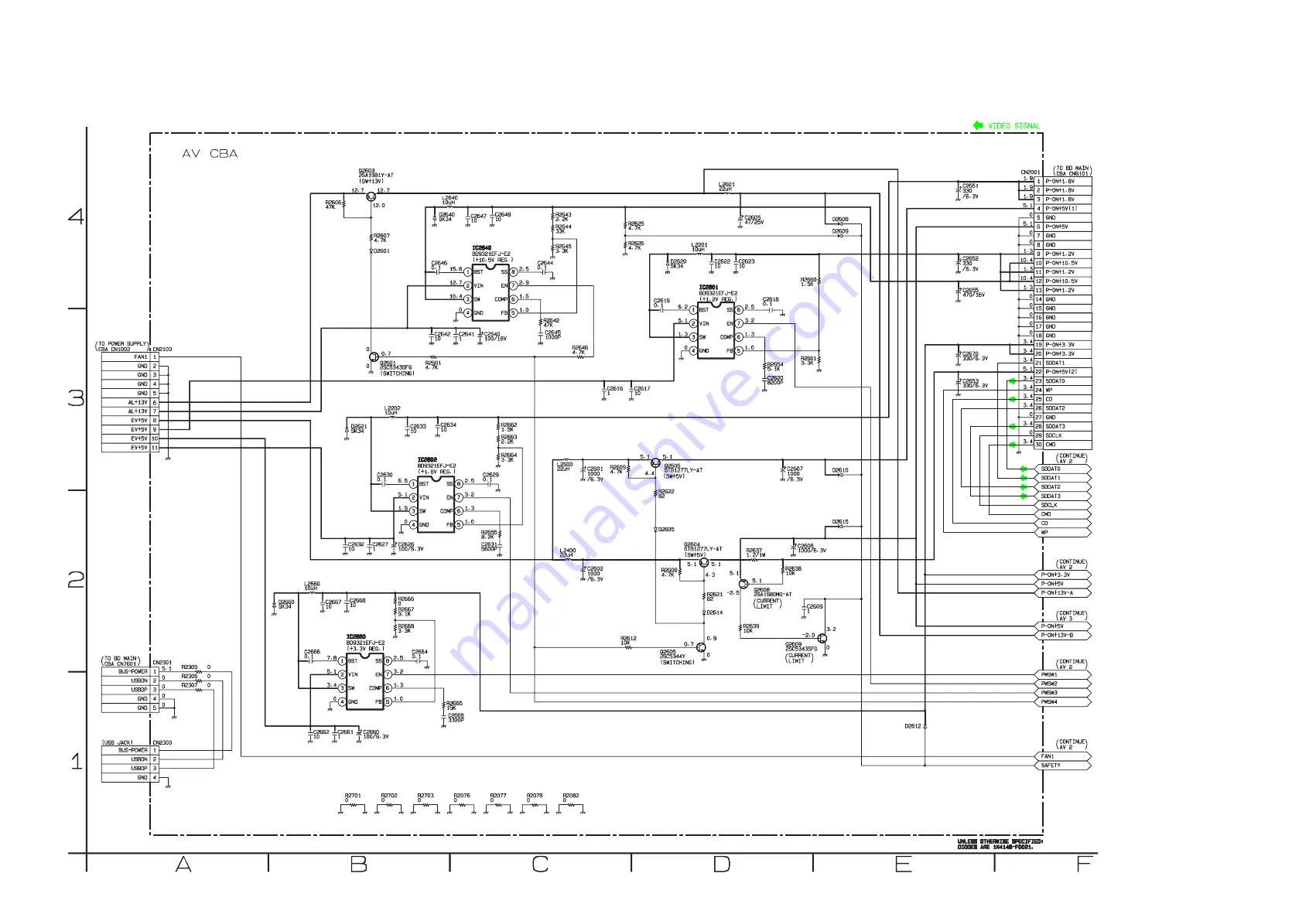Click the 'AV CBA' board title
This screenshot has height=921, width=1316.
pos(210,154)
